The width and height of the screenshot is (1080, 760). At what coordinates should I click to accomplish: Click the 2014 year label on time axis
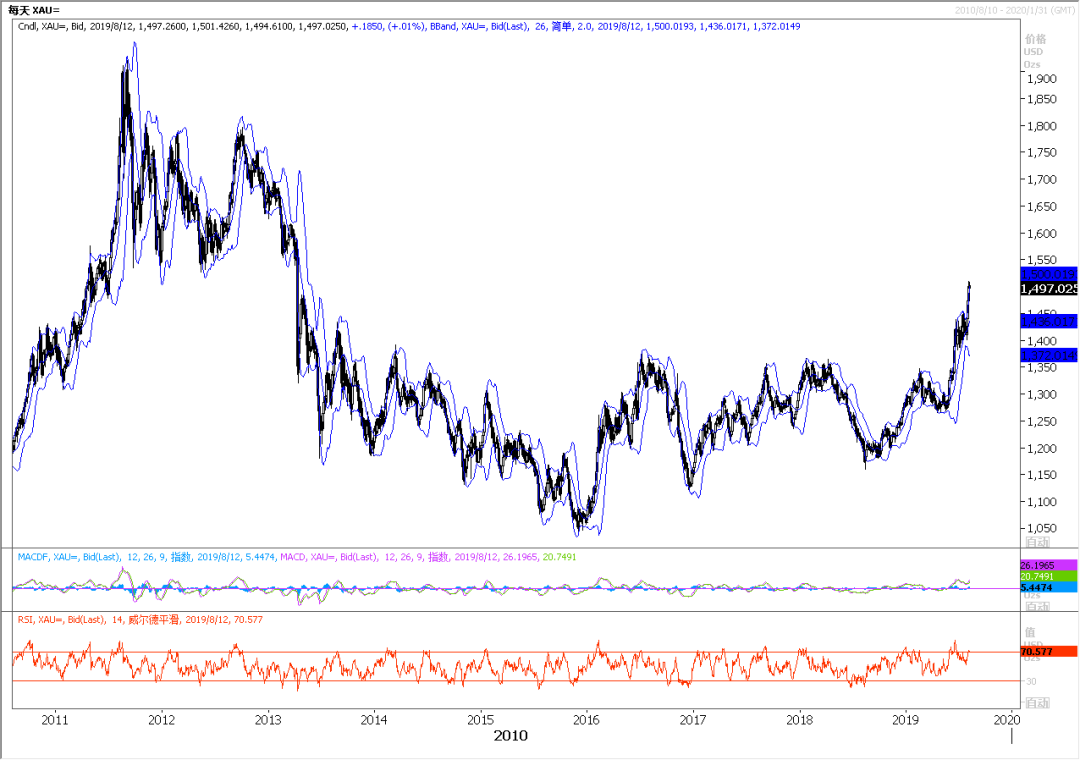click(x=374, y=720)
